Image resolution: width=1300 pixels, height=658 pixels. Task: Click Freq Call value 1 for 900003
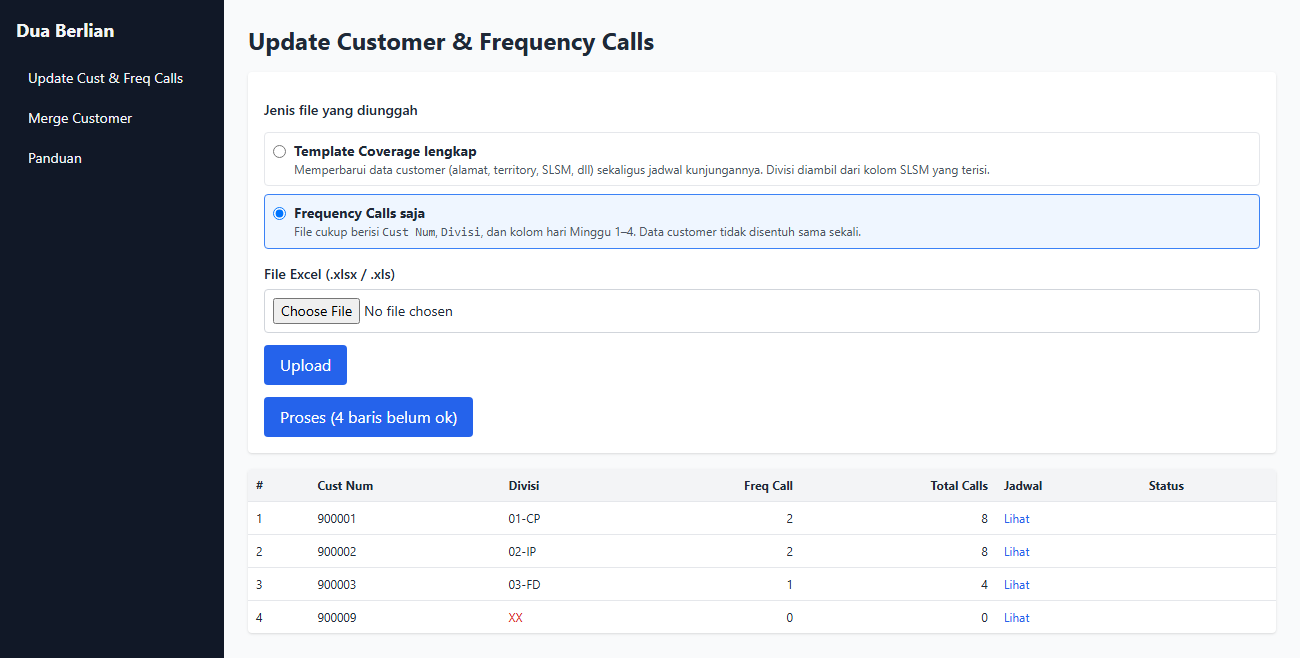point(790,585)
